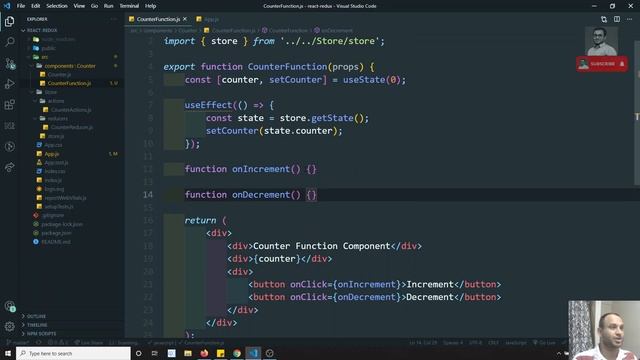
Task: Open README.md in the explorer
Action: pos(56,242)
